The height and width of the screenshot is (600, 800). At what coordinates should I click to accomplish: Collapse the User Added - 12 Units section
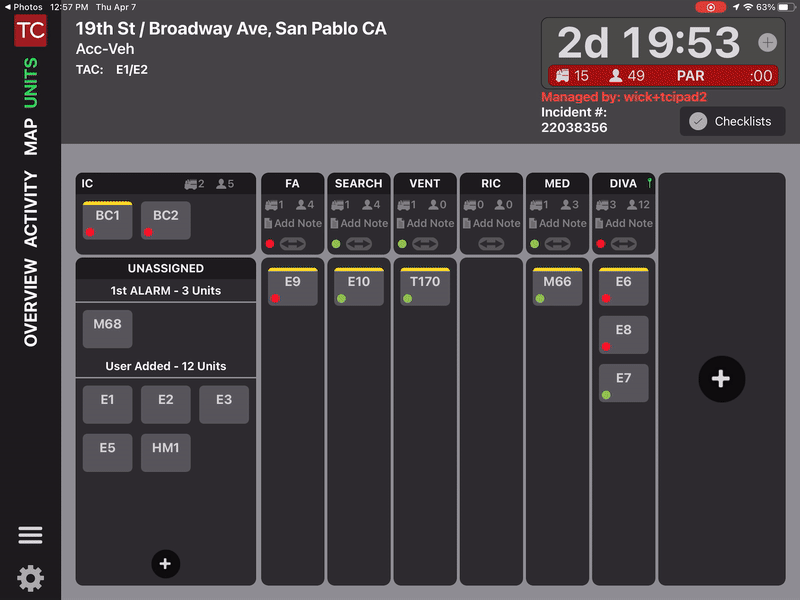(166, 366)
